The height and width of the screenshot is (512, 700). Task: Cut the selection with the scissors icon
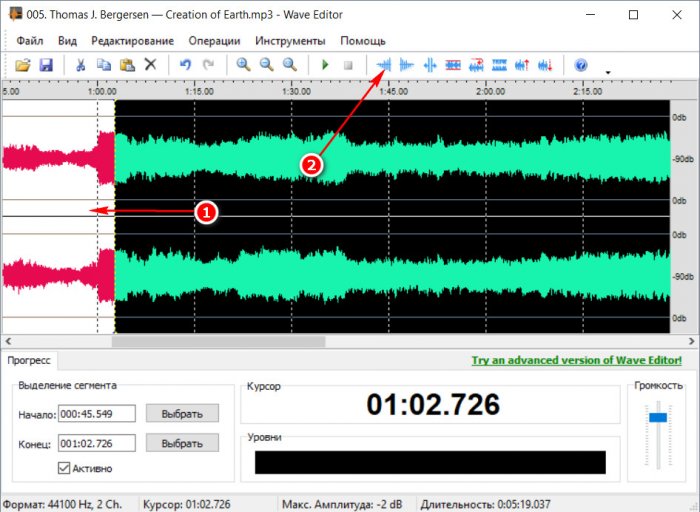(x=81, y=65)
